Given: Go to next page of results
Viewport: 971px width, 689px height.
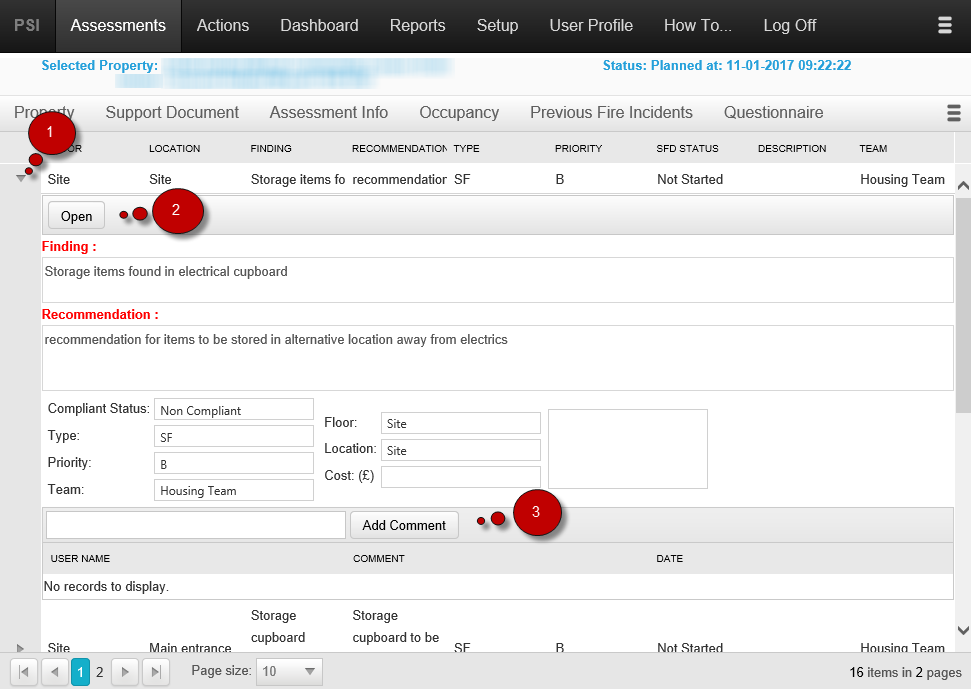Looking at the screenshot, I should [125, 672].
